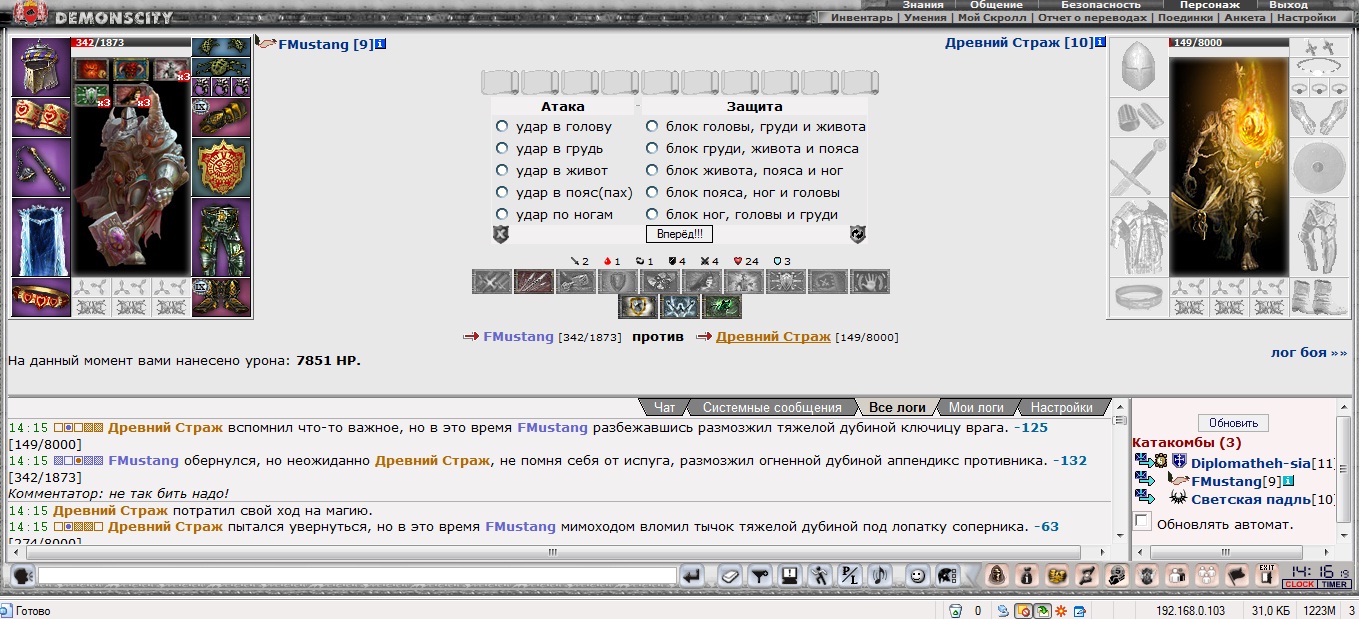Click the helmet item in FMustang equipment
Viewport: 1359px width, 619px height.
40,67
